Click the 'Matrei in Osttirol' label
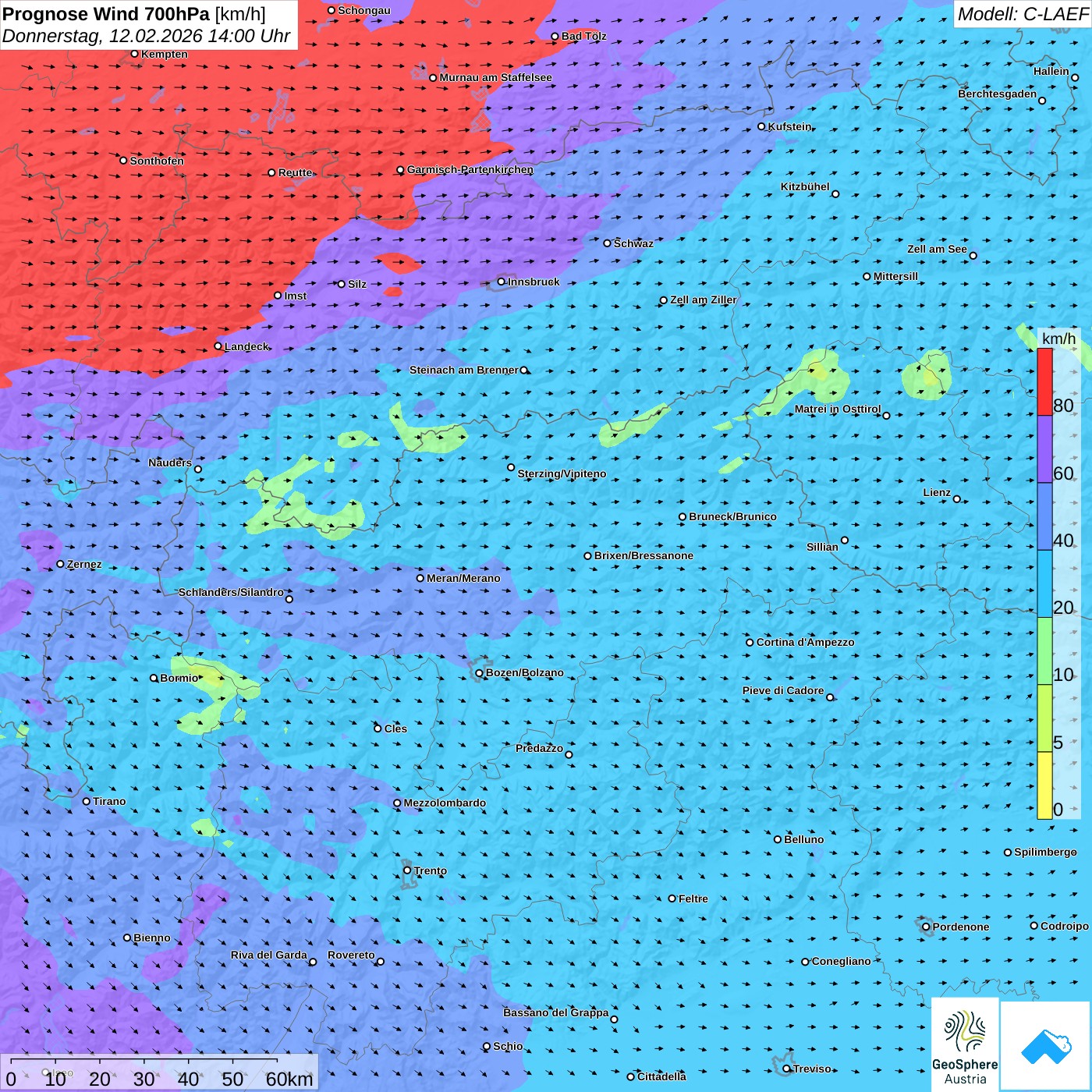 pyautogui.click(x=838, y=409)
